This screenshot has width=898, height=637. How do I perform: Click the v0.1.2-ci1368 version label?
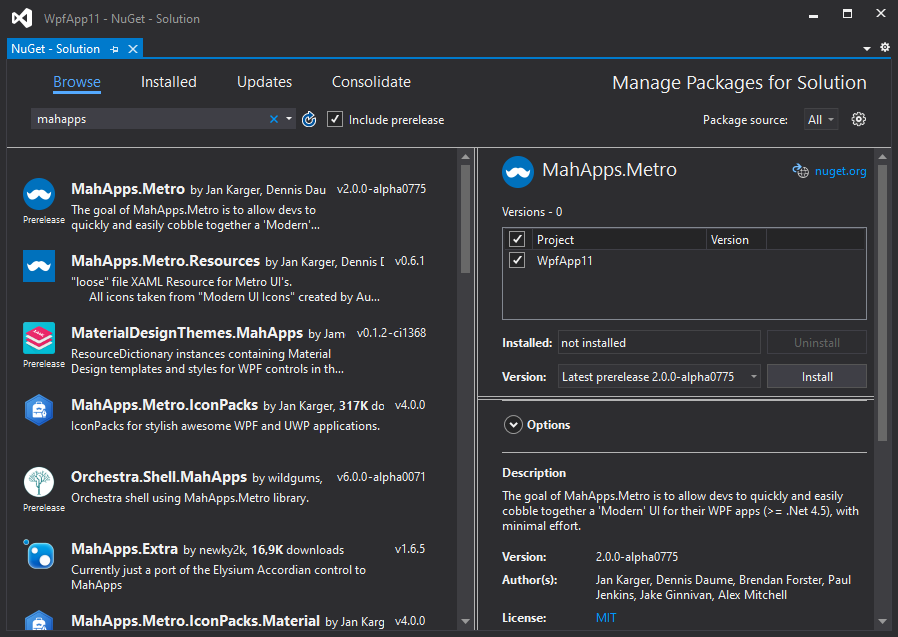[x=391, y=333]
